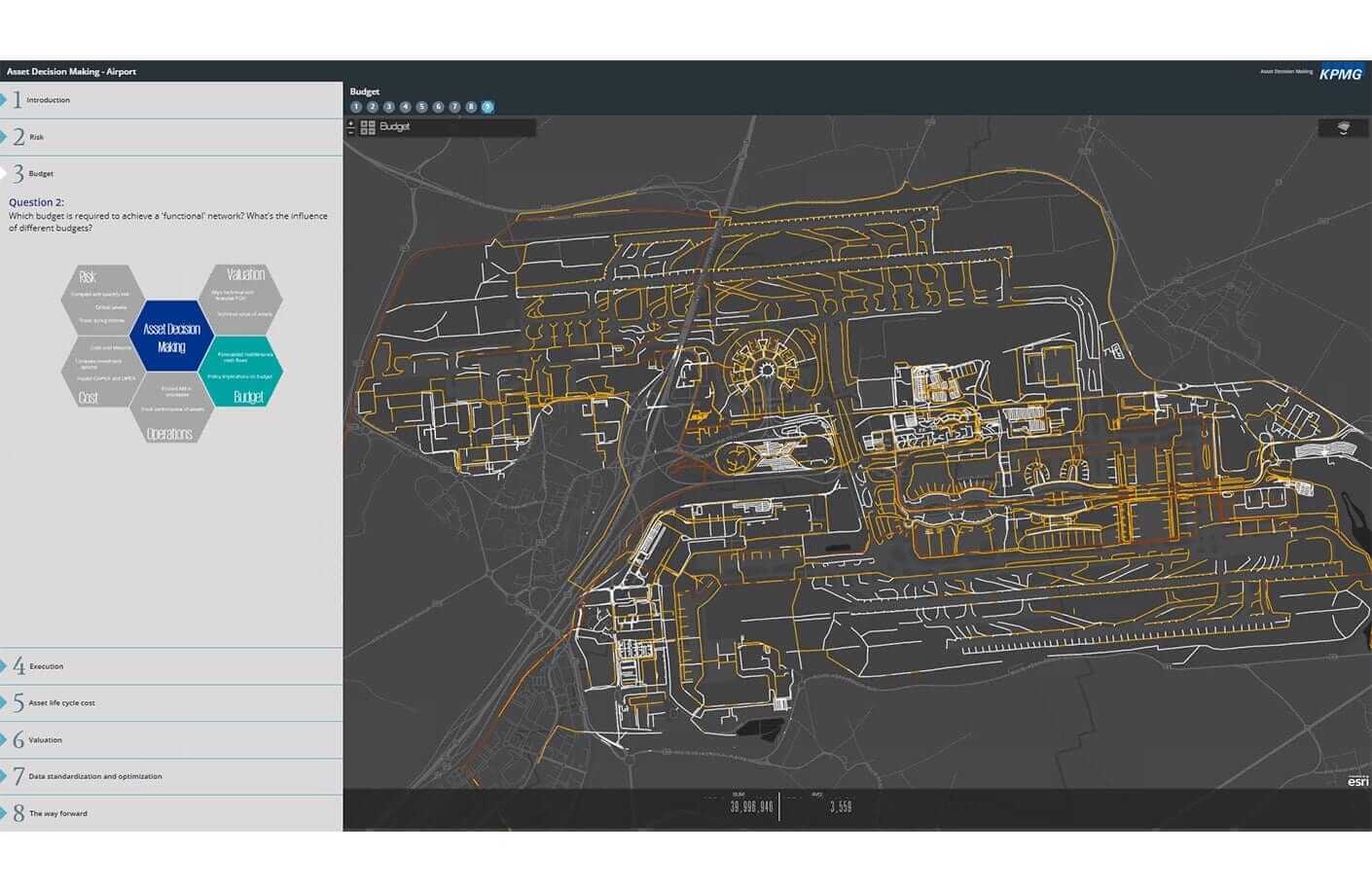Go to Budget slide bullet 7

tap(454, 107)
